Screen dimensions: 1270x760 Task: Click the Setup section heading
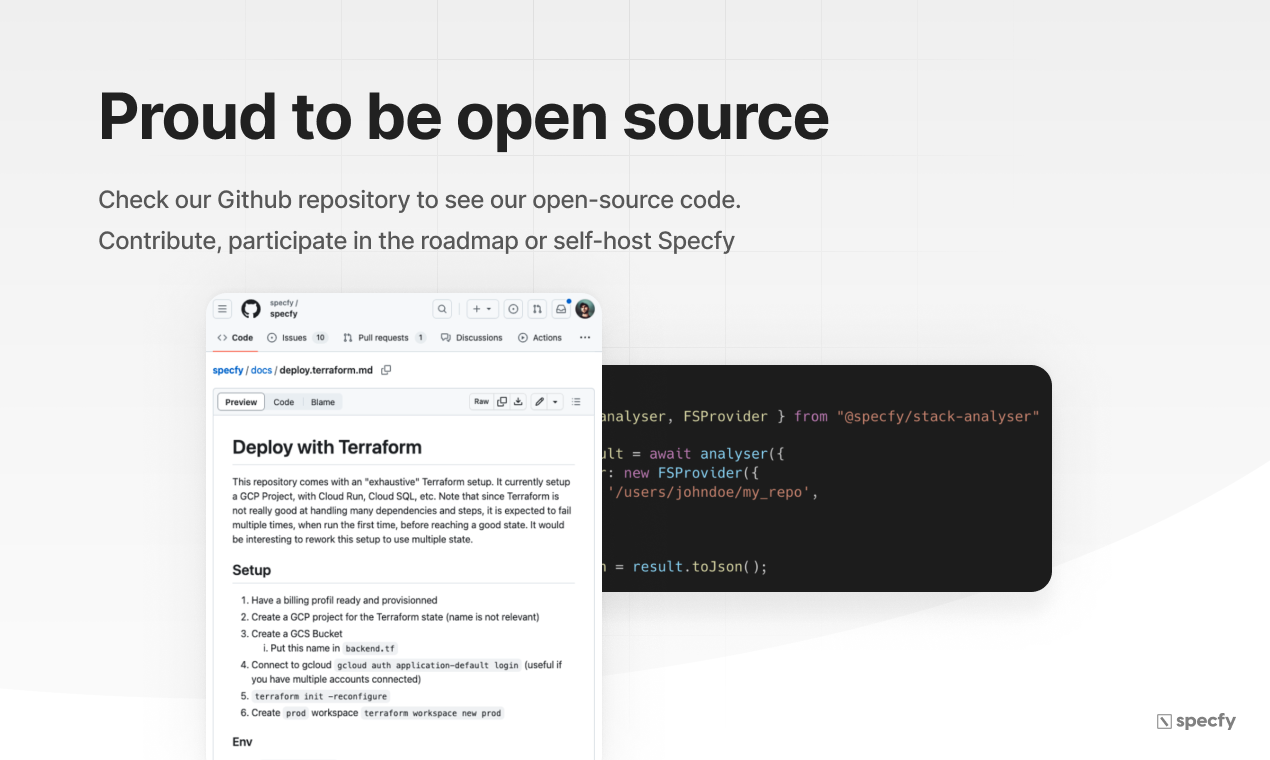coord(252,570)
